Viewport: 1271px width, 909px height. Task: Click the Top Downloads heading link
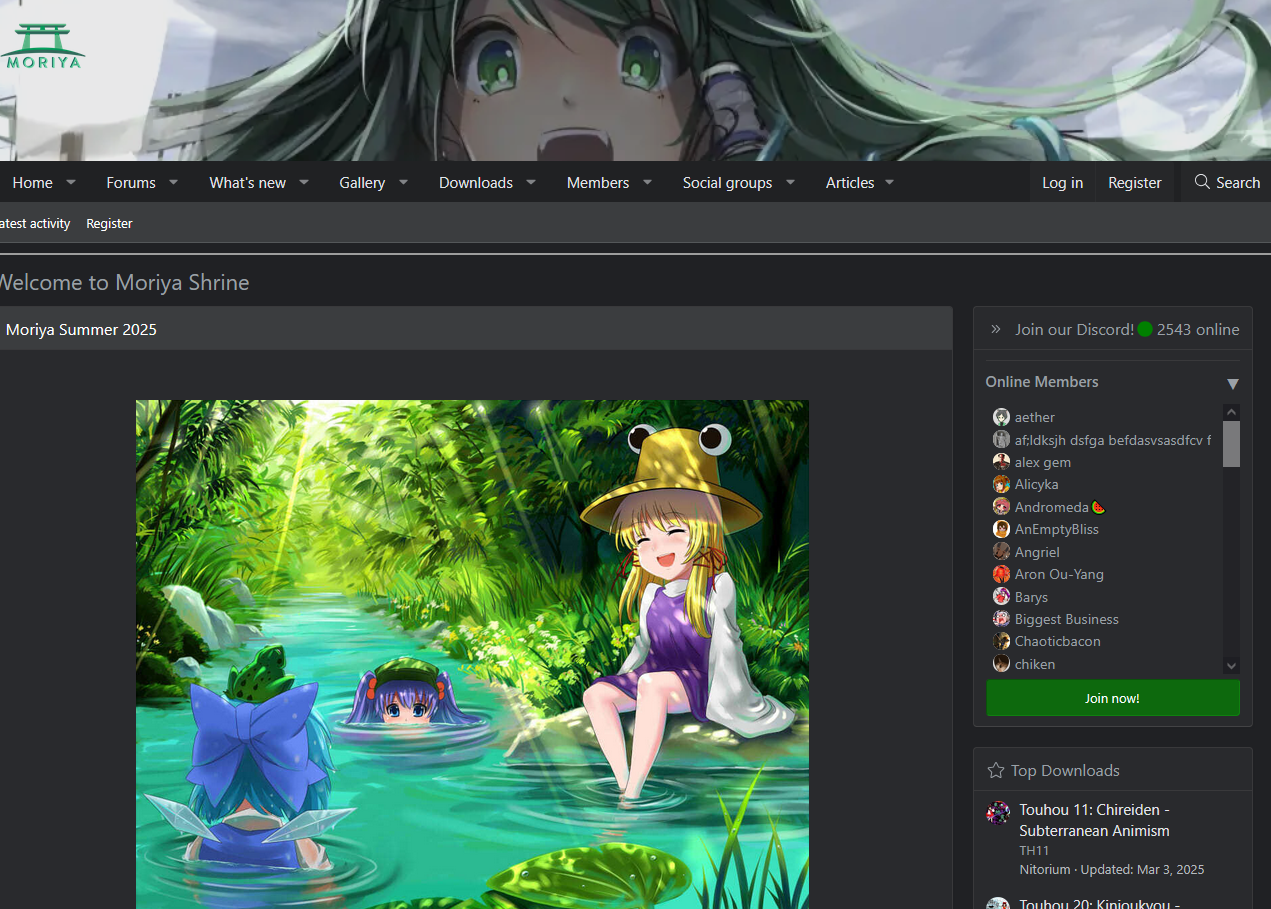point(1065,770)
